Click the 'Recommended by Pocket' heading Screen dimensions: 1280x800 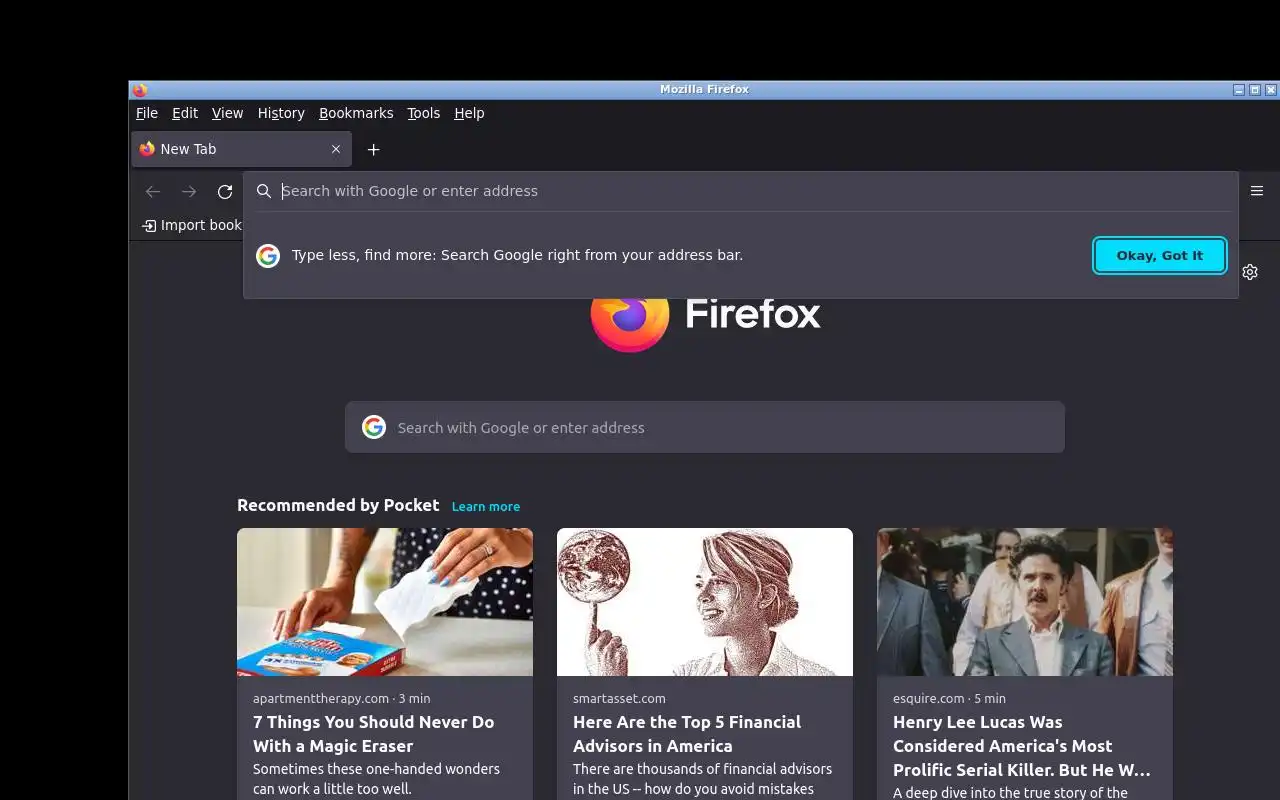[x=338, y=505]
